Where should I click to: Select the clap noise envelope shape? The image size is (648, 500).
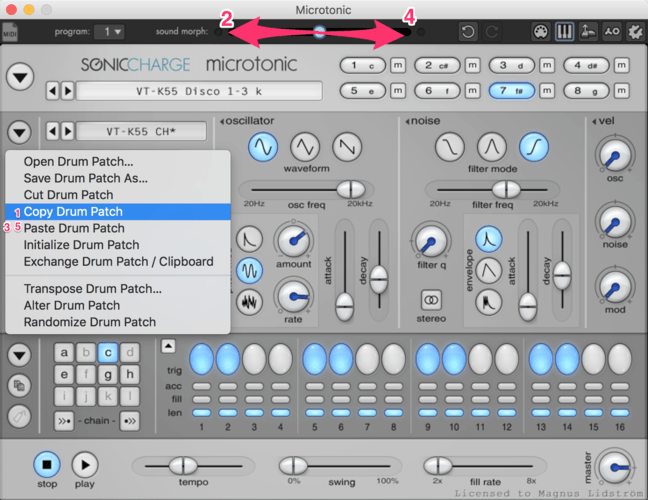click(x=488, y=302)
